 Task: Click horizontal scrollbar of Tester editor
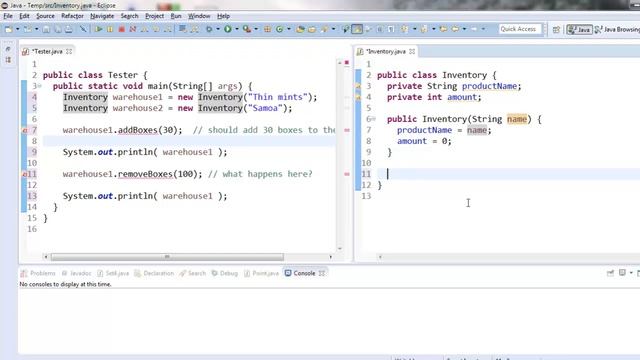click(167, 257)
